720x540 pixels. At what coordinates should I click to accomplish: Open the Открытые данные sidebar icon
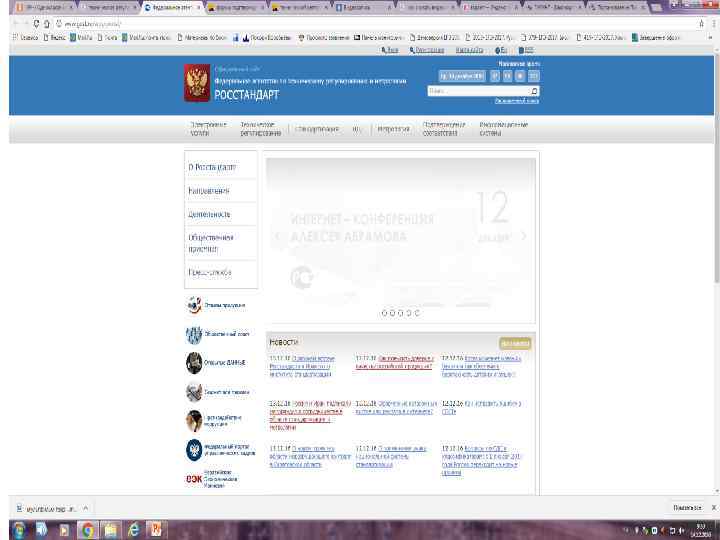coord(194,363)
